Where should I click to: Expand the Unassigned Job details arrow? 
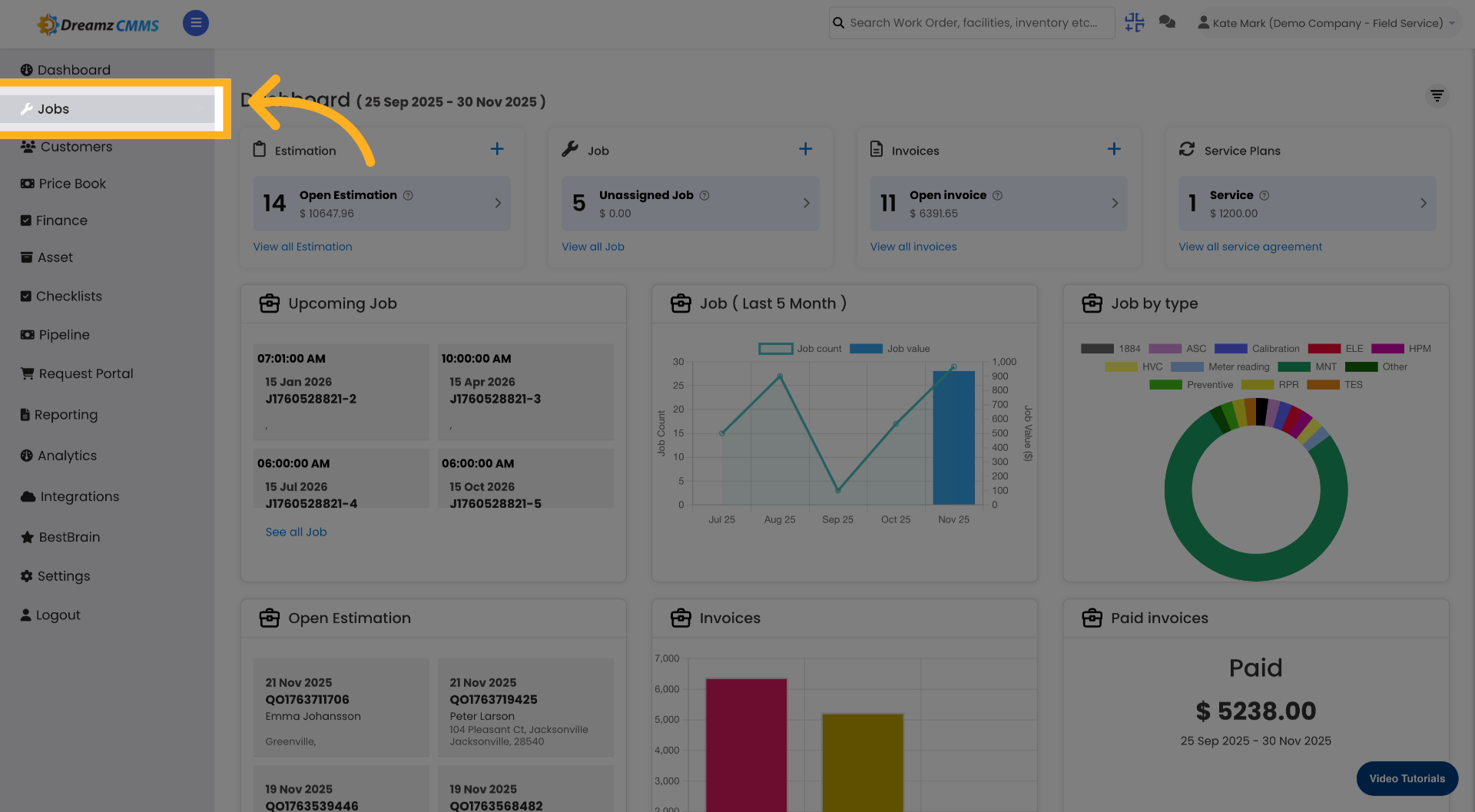(806, 203)
